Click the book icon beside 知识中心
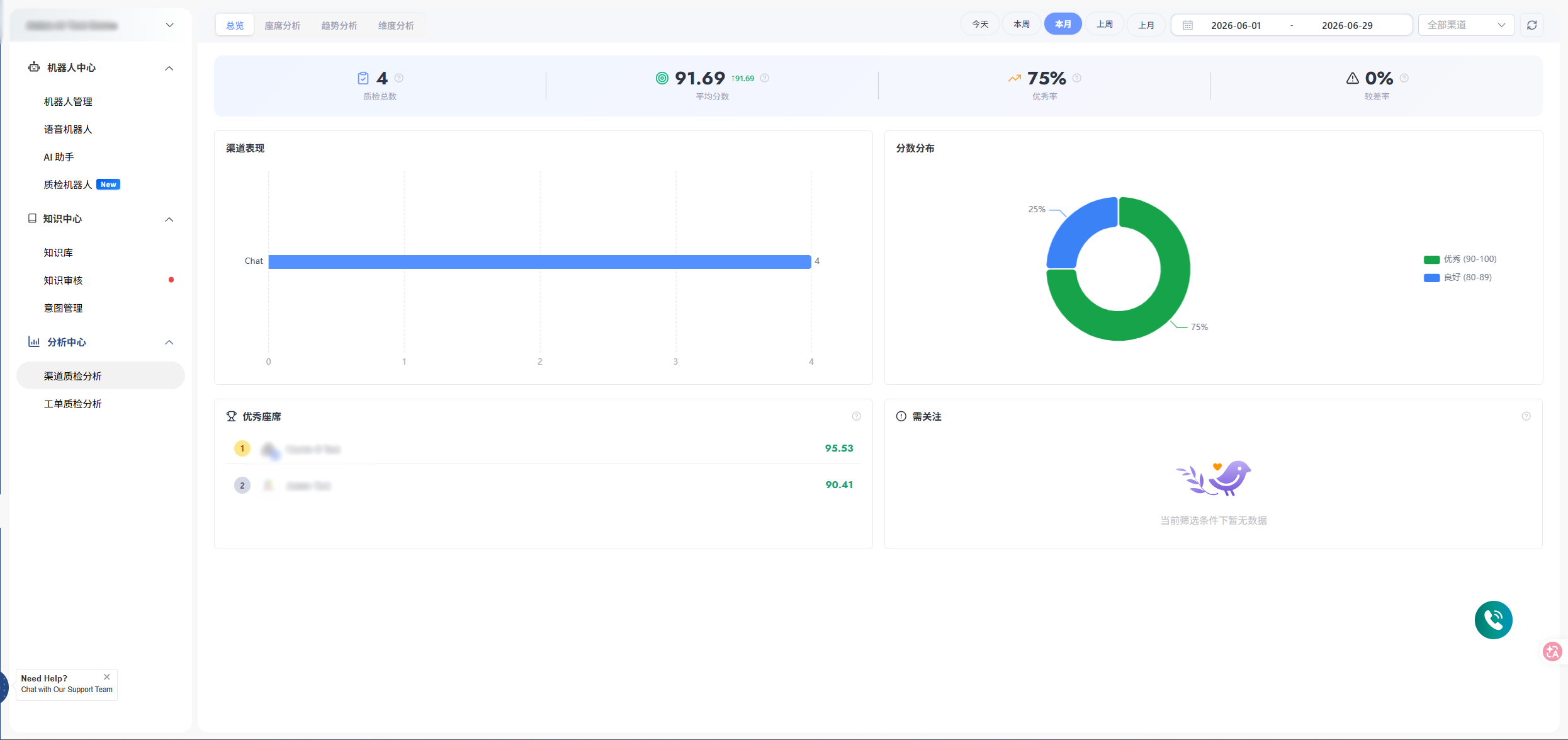 click(32, 219)
